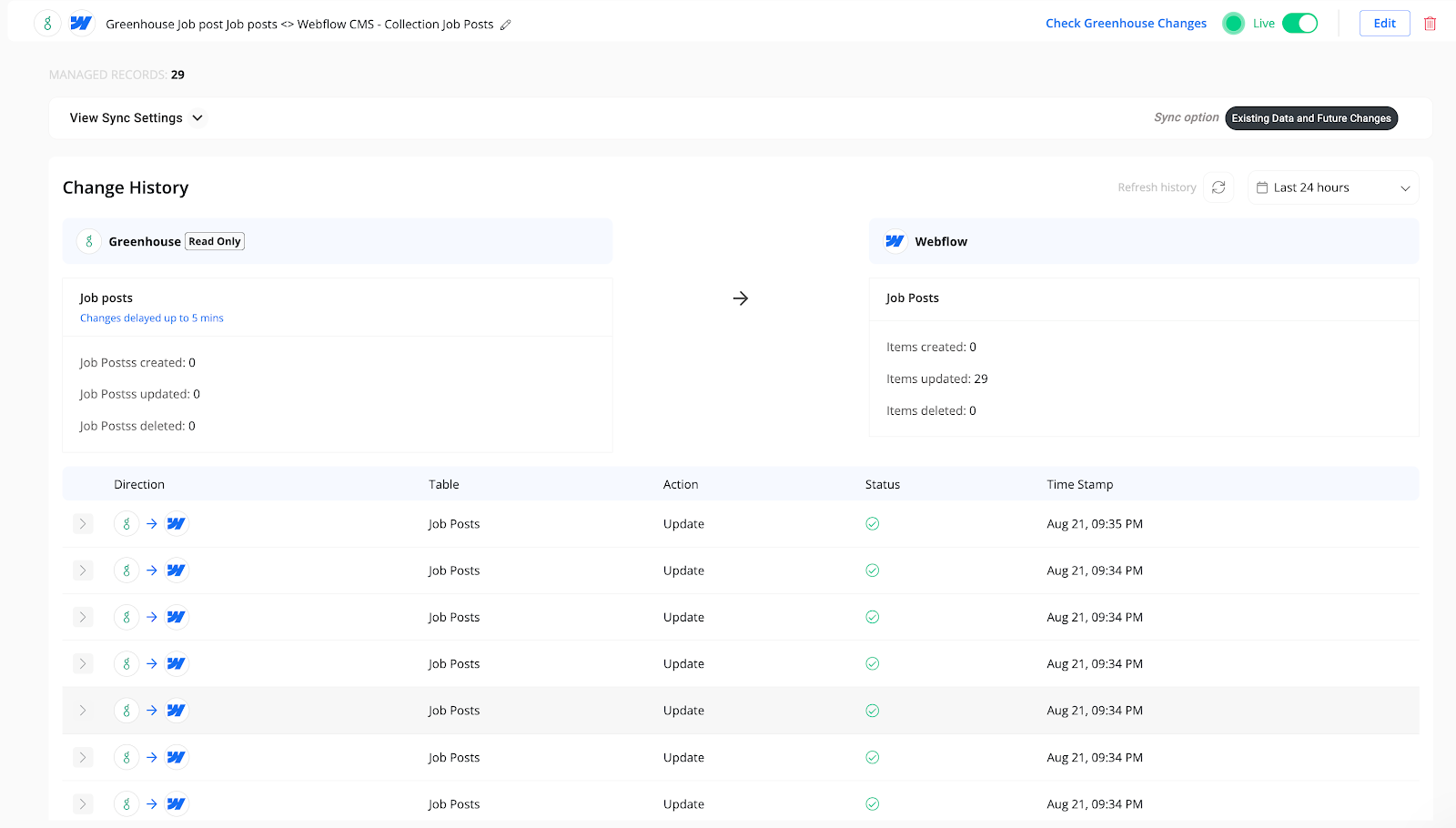1456x828 pixels.
Task: Click the red trash delete icon
Action: 1430,24
